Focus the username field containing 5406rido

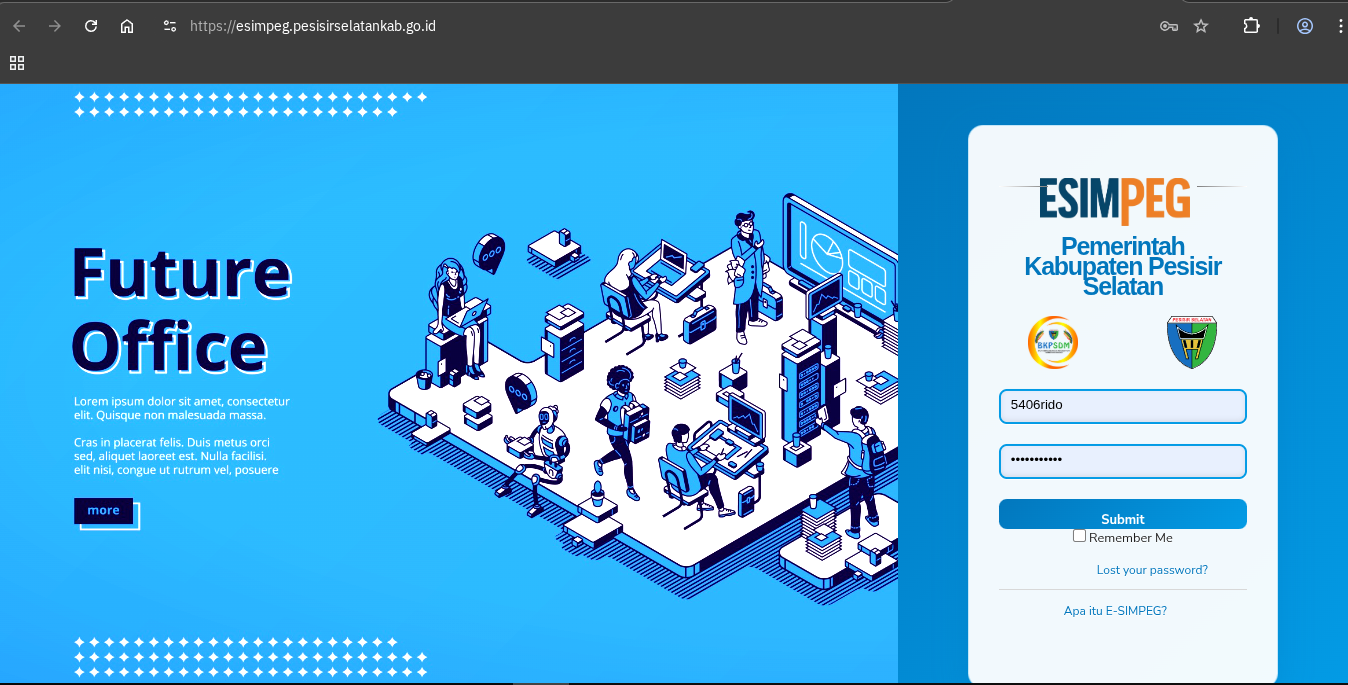(x=1122, y=406)
